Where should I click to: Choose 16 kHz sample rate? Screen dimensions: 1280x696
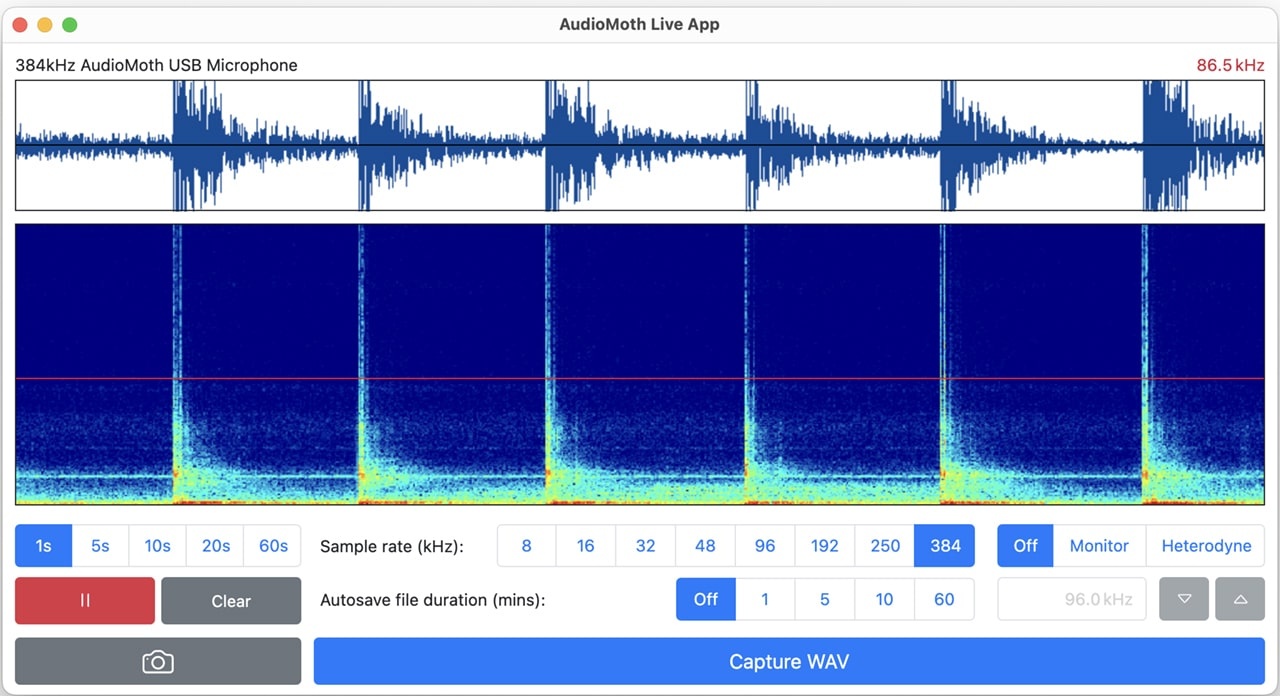586,546
